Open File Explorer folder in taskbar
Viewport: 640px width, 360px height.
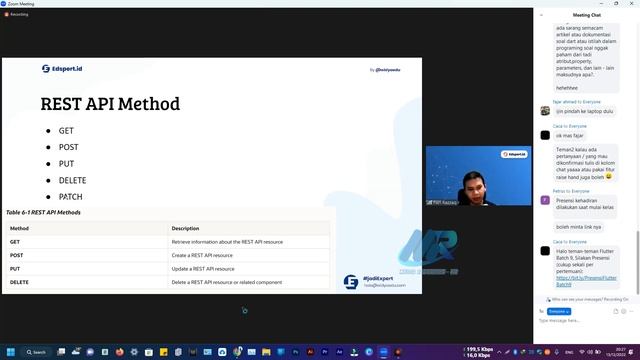point(266,352)
